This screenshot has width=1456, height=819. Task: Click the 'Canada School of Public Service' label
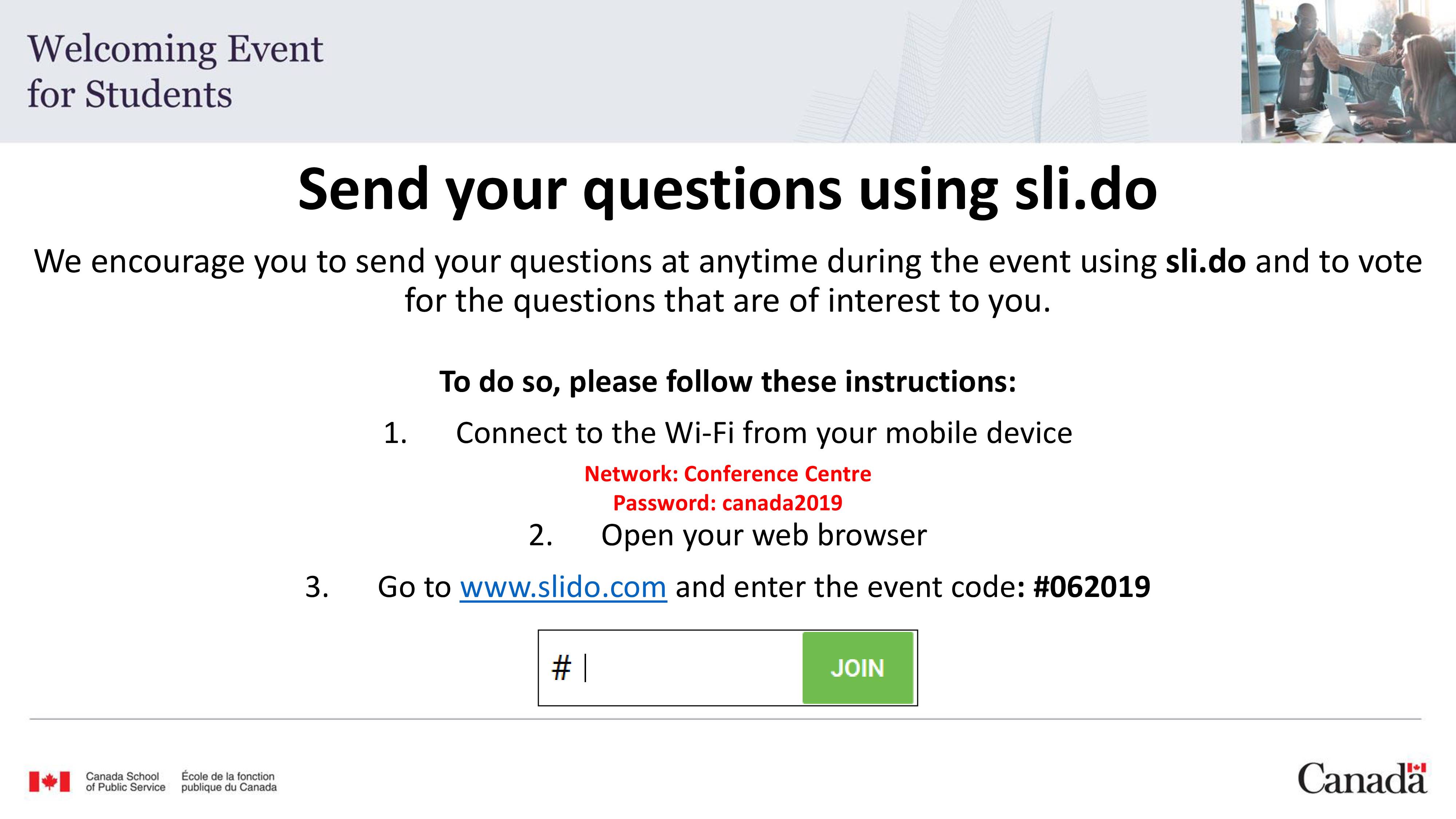126,782
